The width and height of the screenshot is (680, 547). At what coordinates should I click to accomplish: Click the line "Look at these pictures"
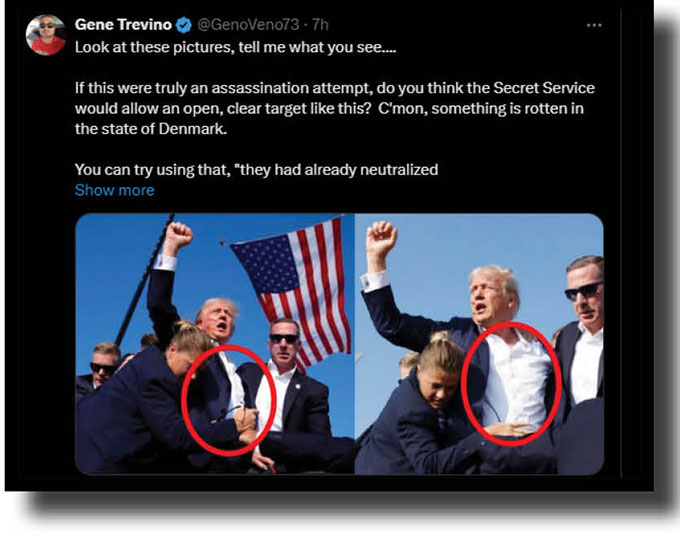(235, 47)
